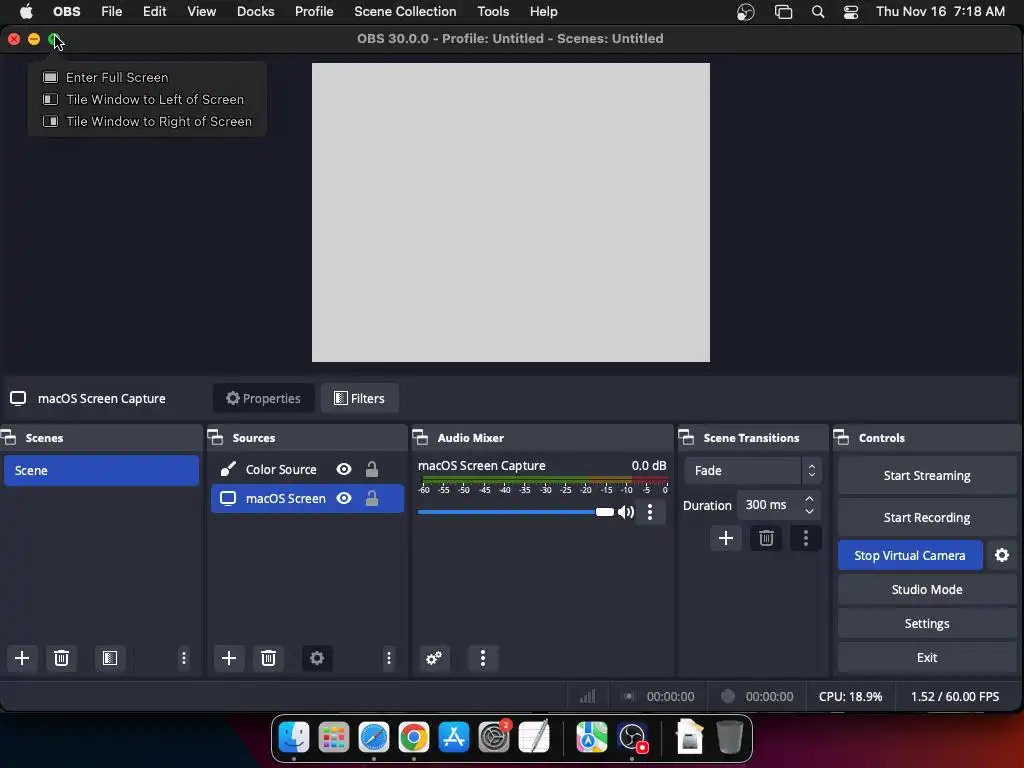
Task: Stop Virtual Camera
Action: pos(910,555)
